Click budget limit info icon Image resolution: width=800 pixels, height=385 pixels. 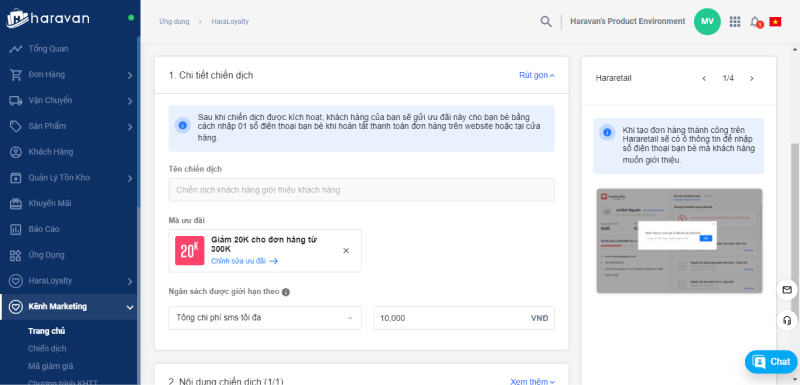coord(286,292)
